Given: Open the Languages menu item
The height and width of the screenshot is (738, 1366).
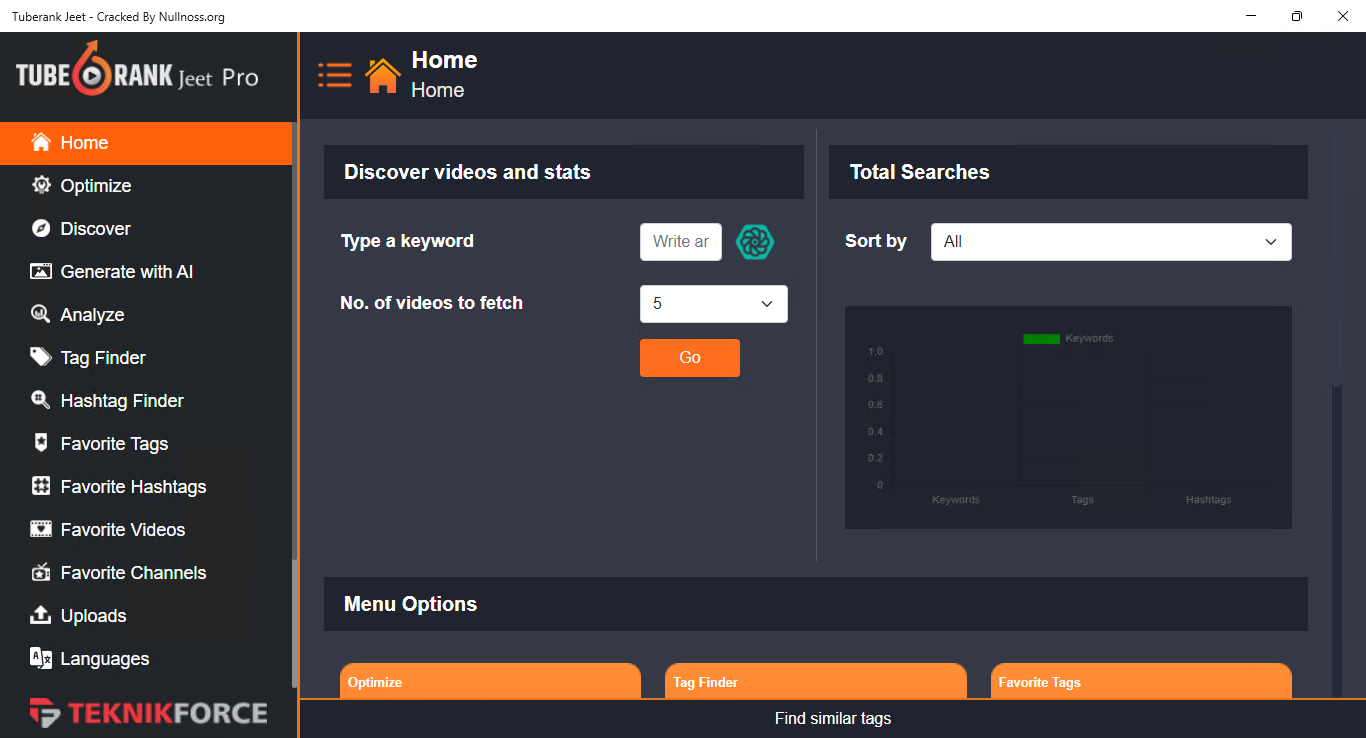Looking at the screenshot, I should 146,659.
